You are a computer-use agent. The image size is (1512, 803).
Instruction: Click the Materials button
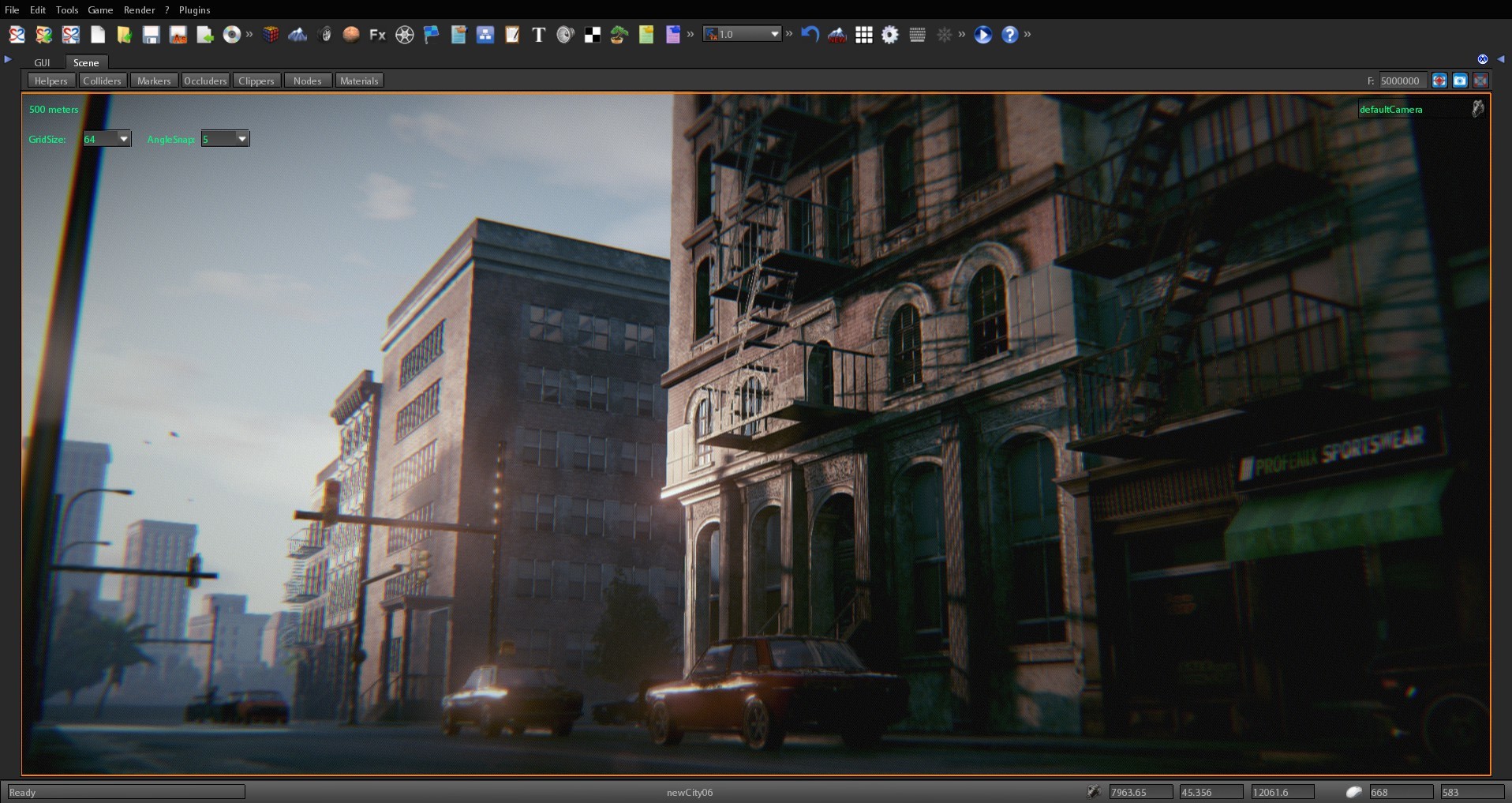tap(359, 80)
